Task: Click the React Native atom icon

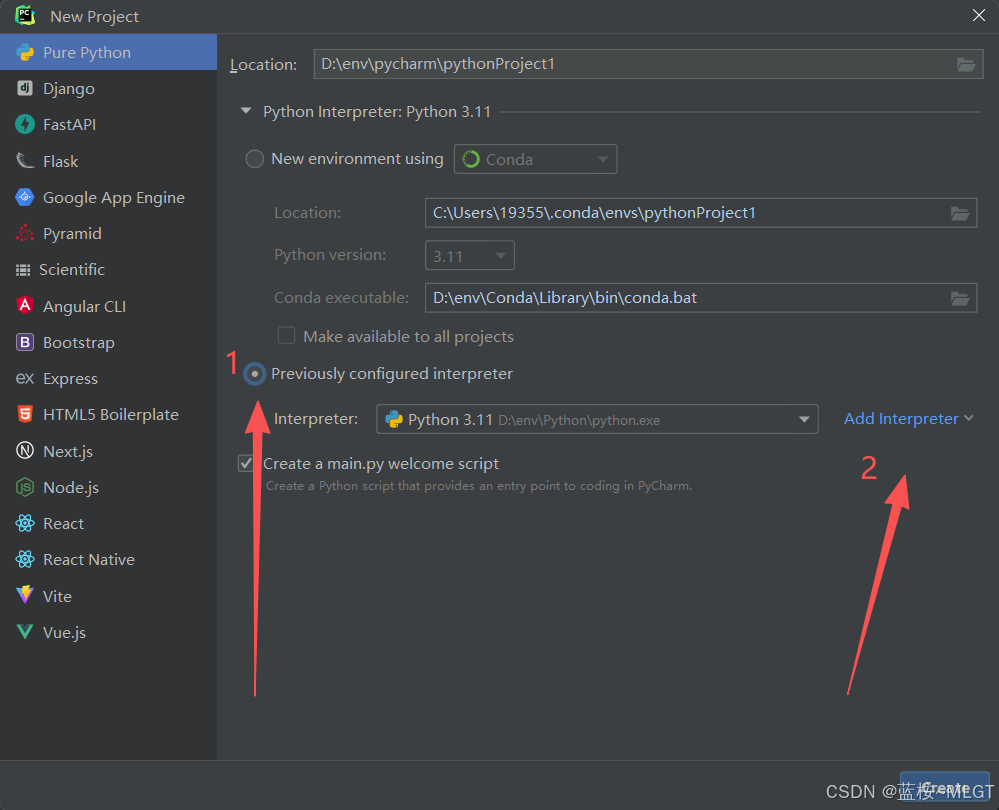Action: (25, 560)
